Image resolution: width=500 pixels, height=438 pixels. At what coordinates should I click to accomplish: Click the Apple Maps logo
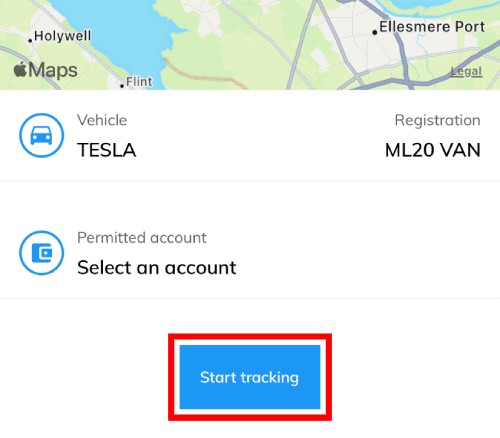[45, 70]
